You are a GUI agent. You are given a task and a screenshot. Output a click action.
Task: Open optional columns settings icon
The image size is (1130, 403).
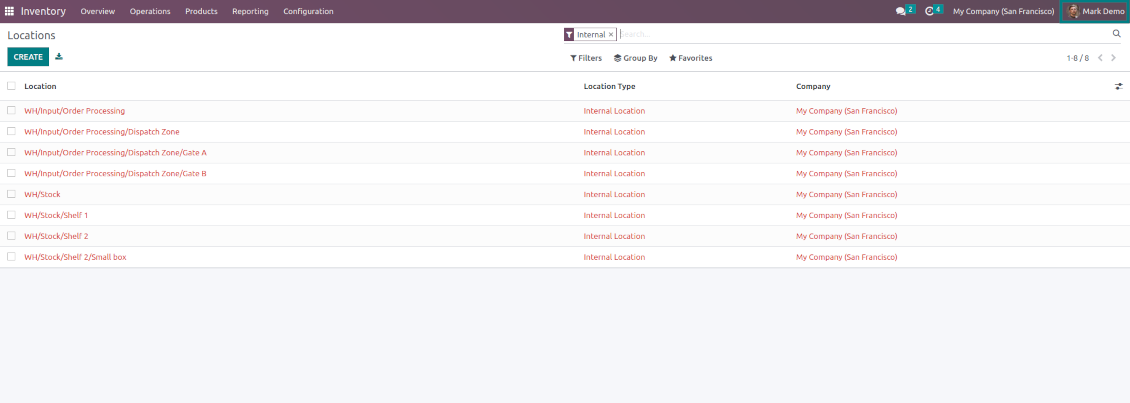tap(1119, 87)
